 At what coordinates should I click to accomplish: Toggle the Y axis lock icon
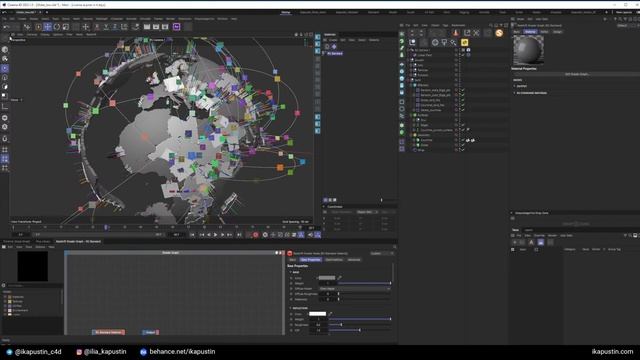pos(106,27)
